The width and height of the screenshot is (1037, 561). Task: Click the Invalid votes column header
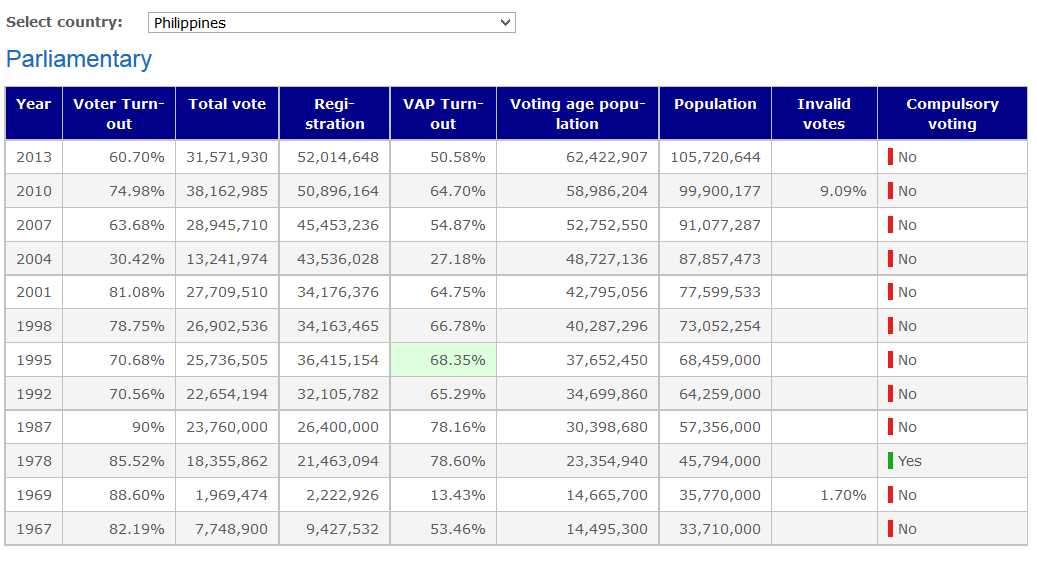coord(824,114)
